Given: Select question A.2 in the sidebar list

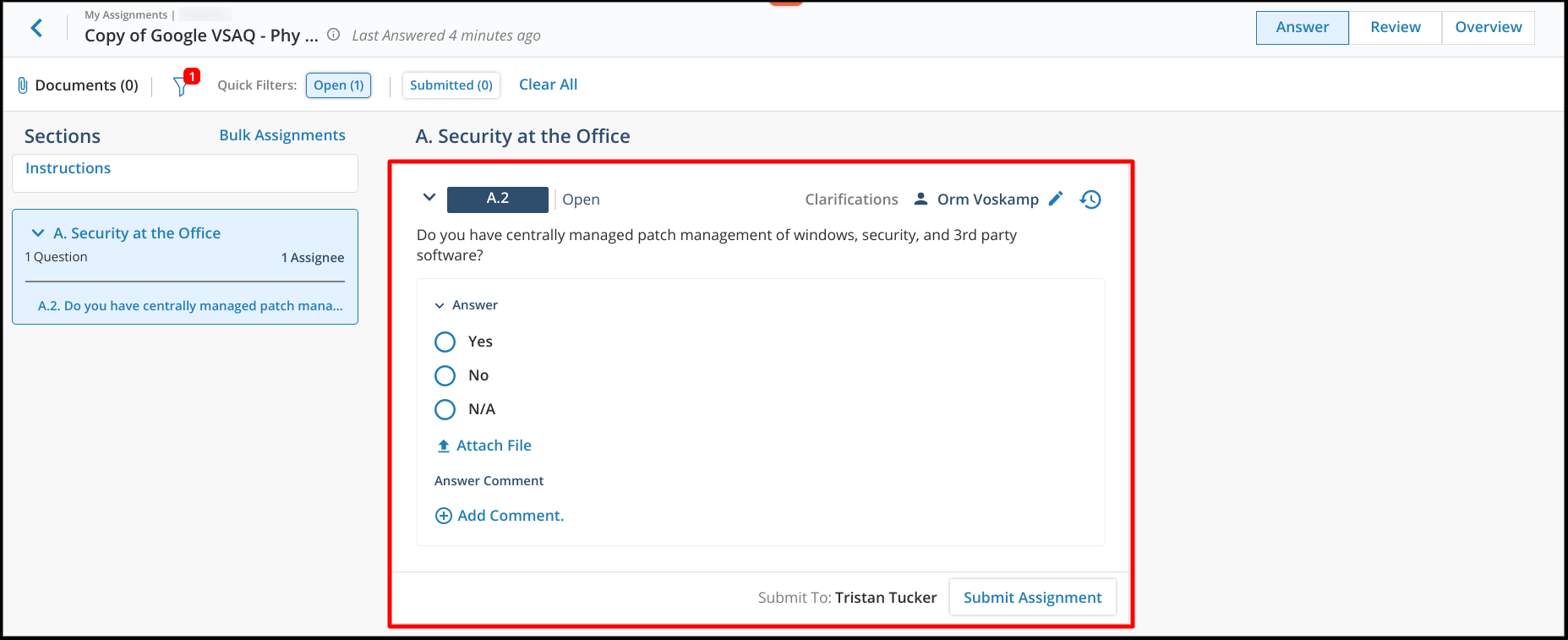Looking at the screenshot, I should [x=190, y=306].
